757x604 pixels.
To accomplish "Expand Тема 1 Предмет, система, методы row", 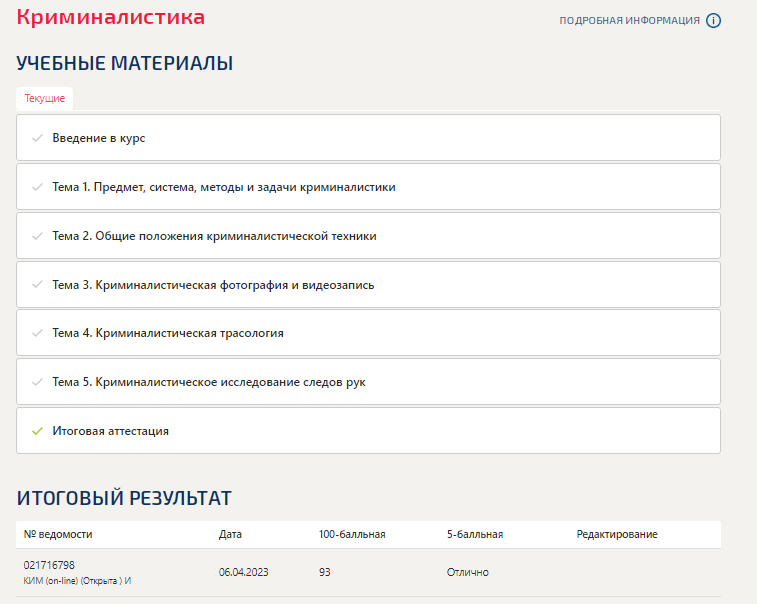I will coord(224,187).
